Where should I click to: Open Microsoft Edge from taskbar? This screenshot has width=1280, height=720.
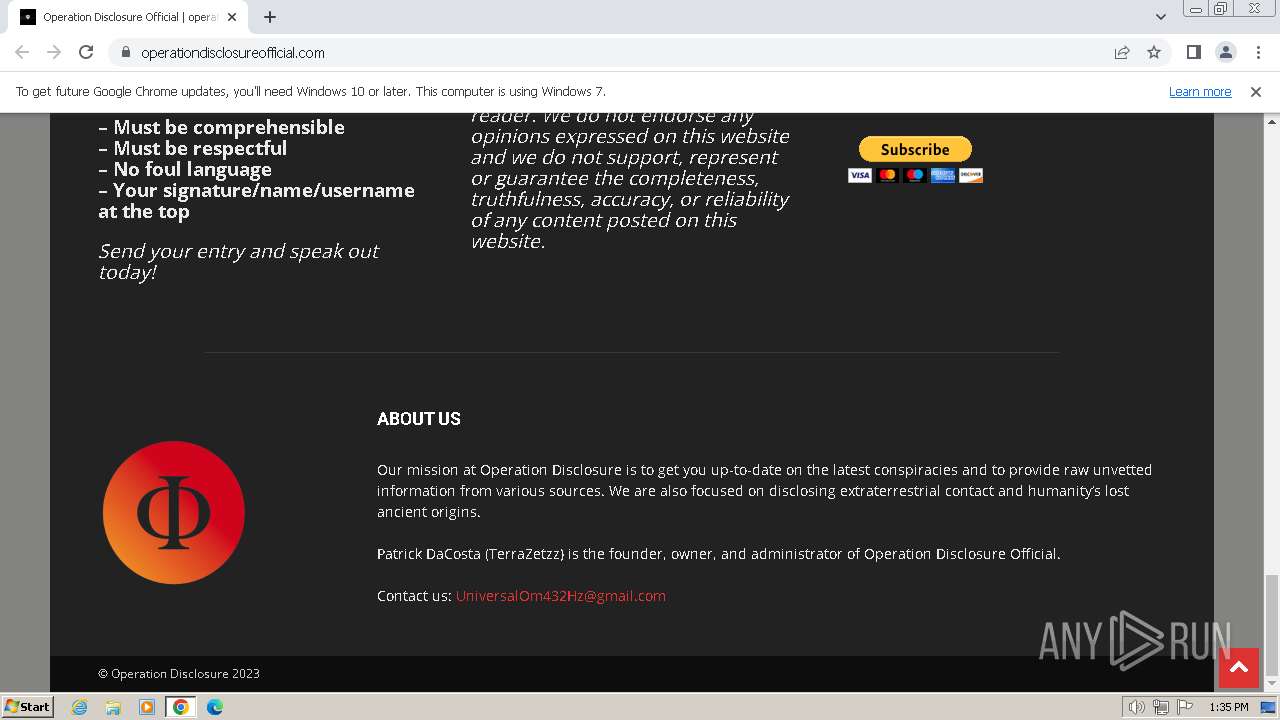[x=215, y=707]
